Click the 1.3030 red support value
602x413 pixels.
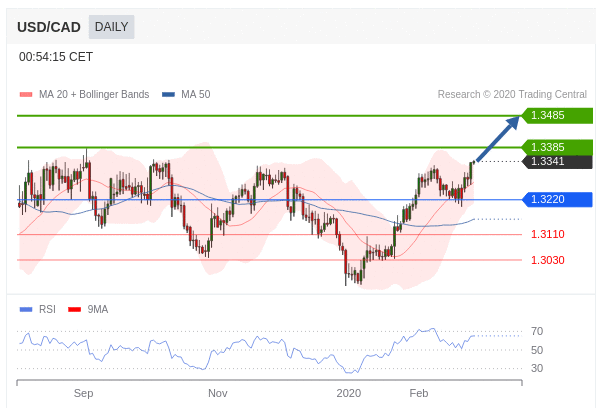point(547,260)
